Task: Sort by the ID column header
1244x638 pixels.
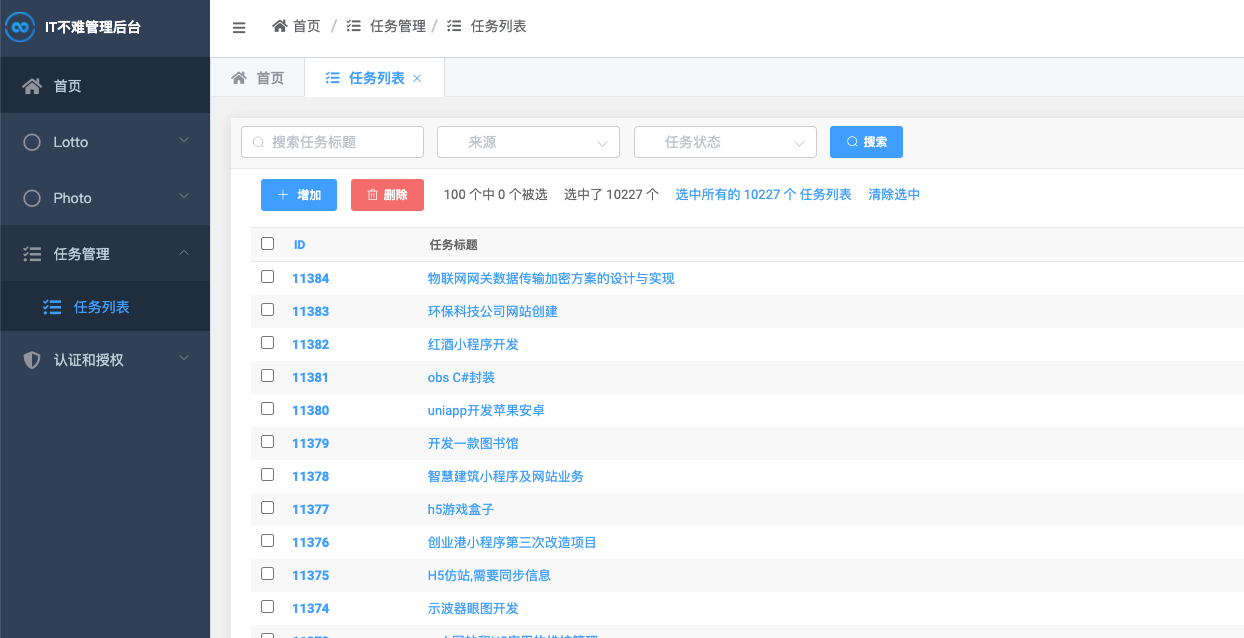Action: click(299, 244)
